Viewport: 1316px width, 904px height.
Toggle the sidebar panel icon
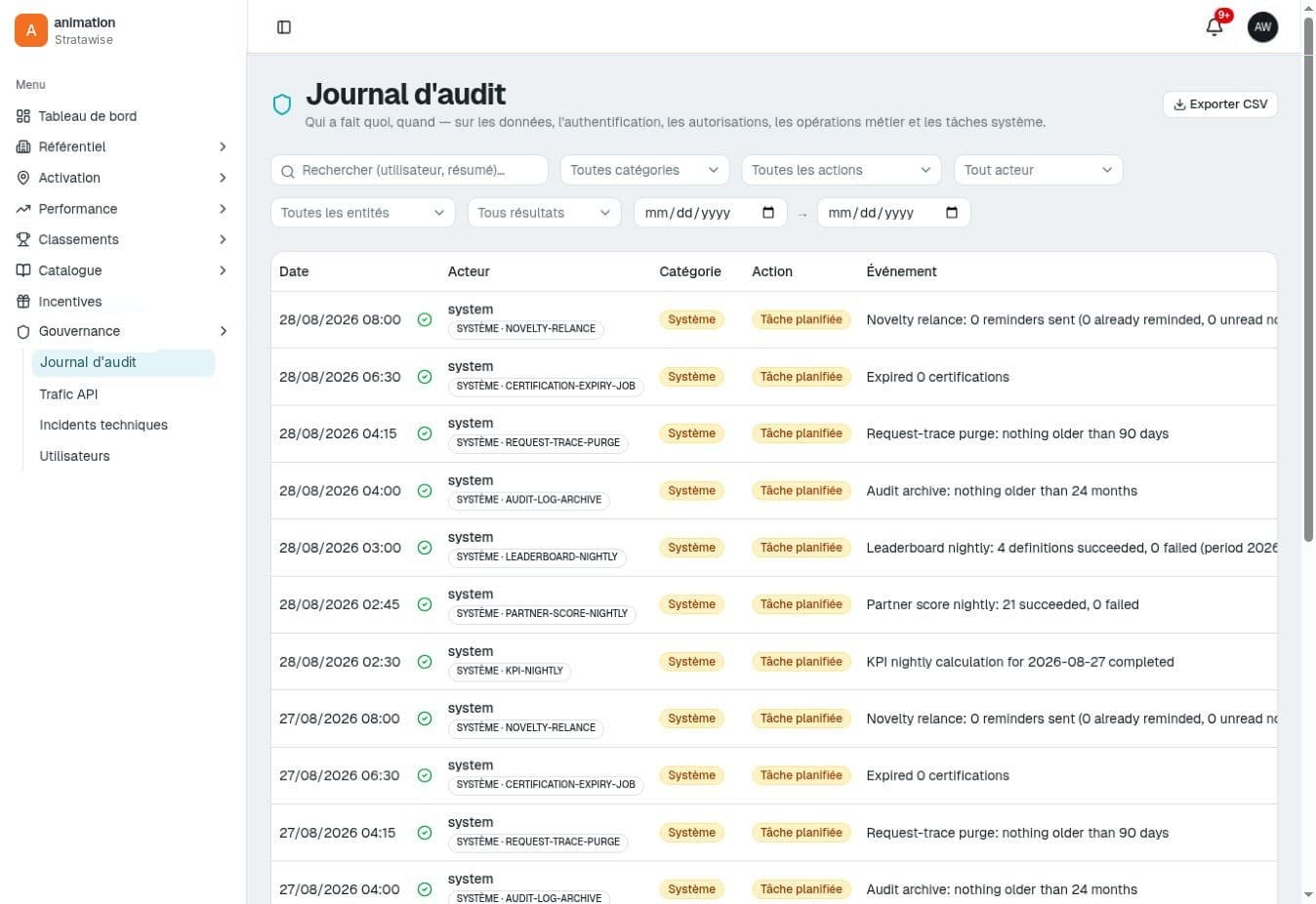tap(284, 27)
